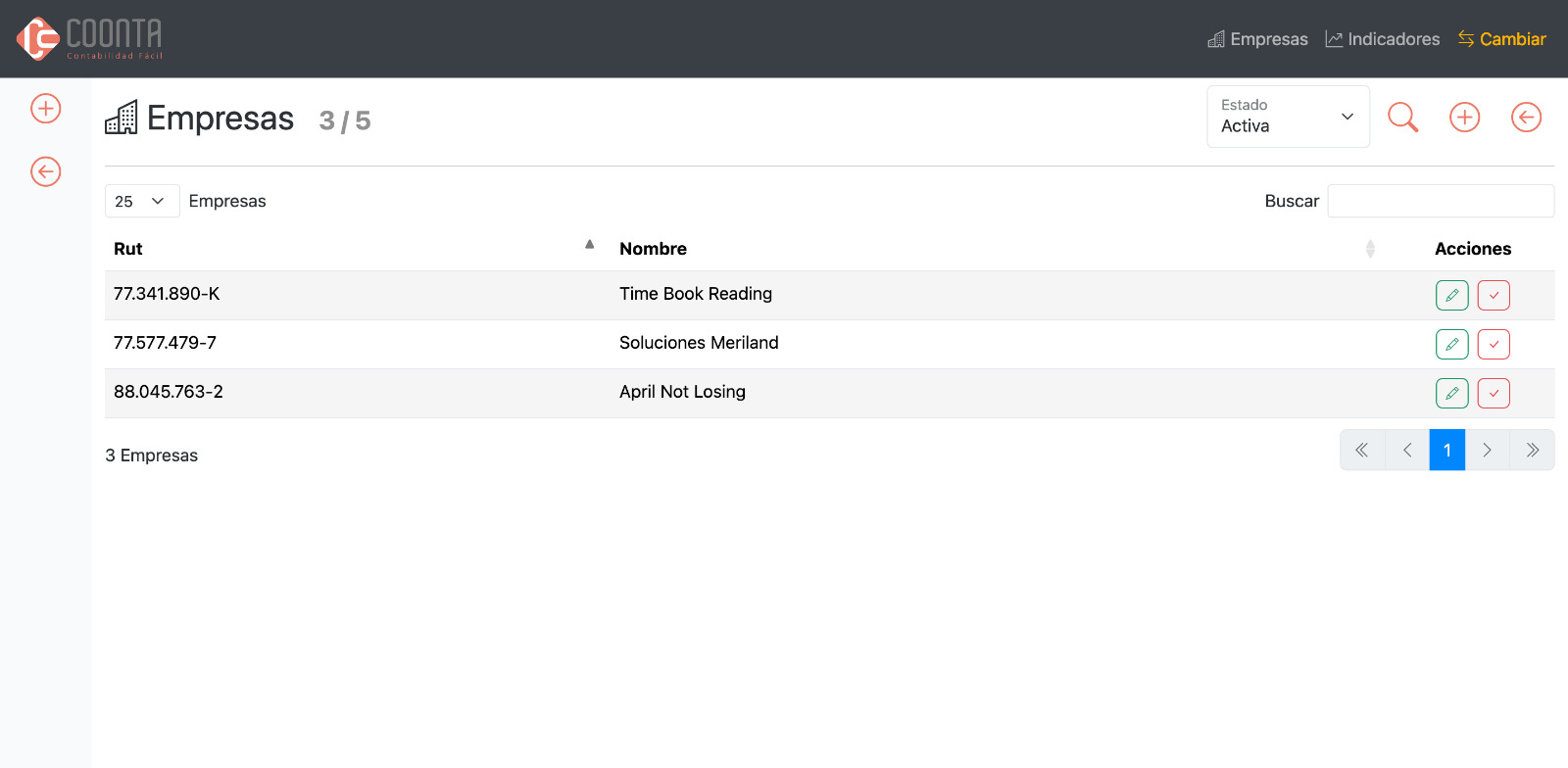This screenshot has width=1568, height=768.
Task: Toggle status check for Time Book Reading
Action: pos(1494,295)
